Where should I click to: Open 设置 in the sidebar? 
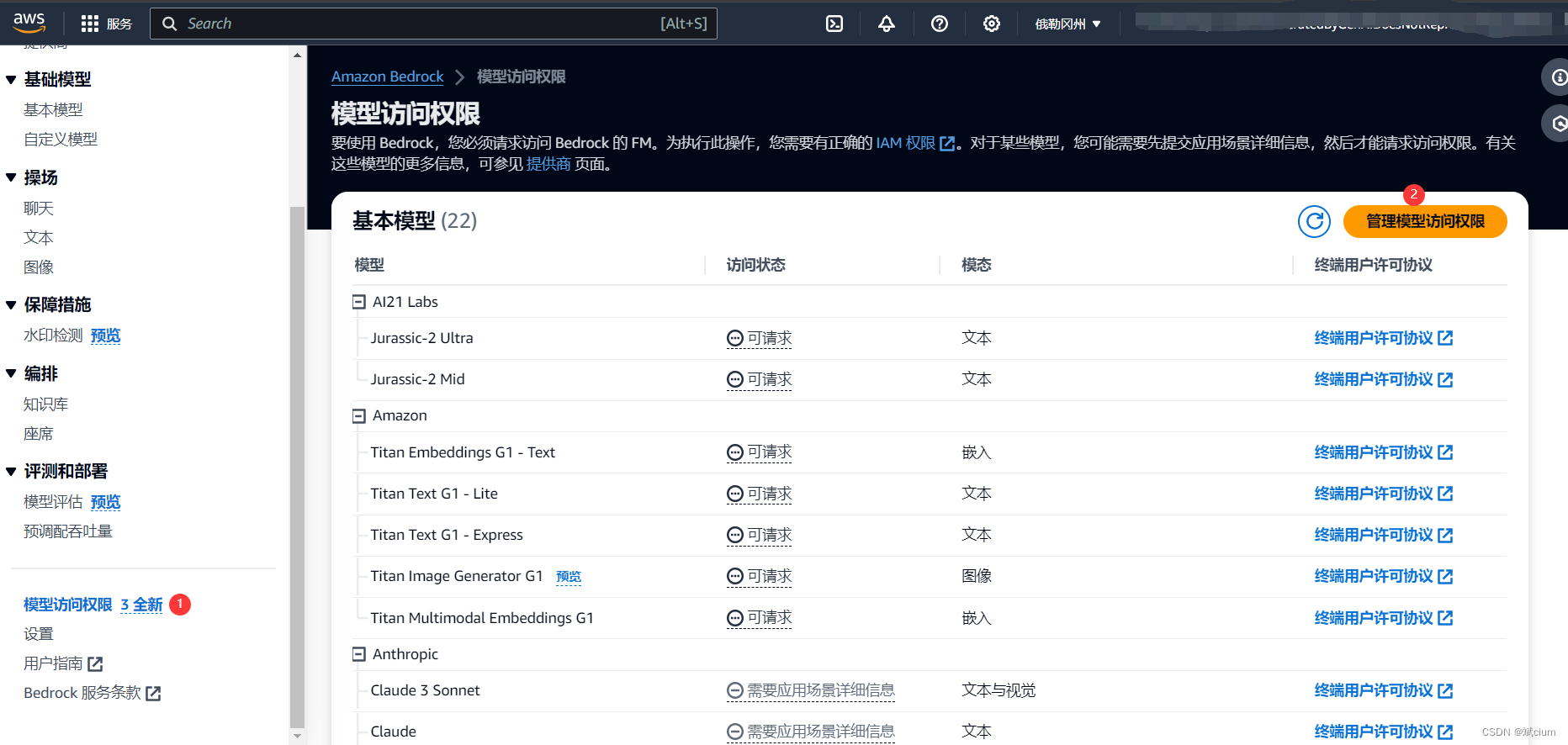(39, 634)
